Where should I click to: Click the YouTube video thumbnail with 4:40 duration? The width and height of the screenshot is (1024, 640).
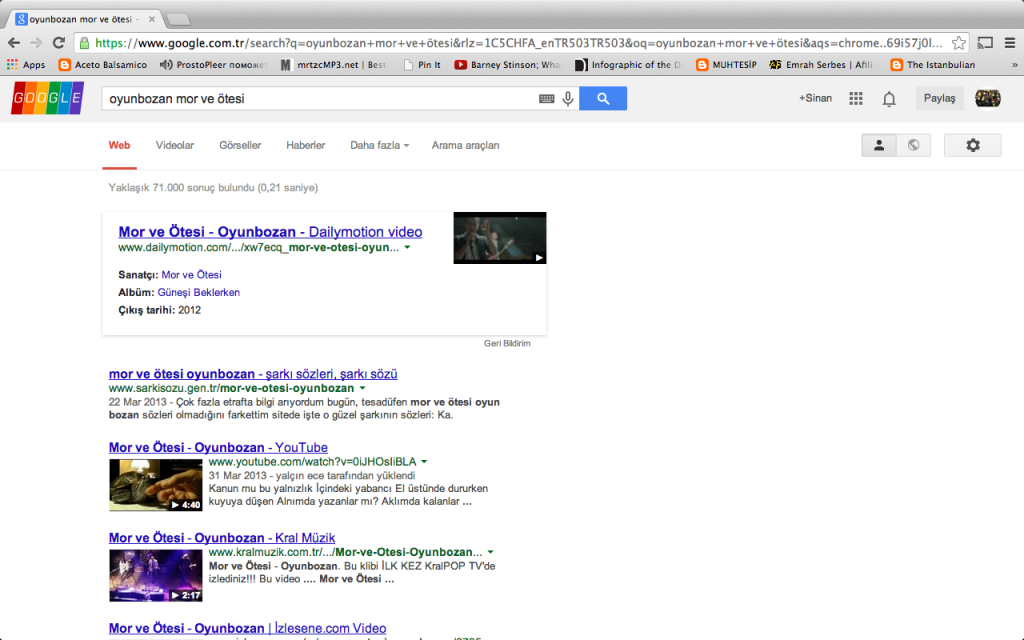coord(155,485)
